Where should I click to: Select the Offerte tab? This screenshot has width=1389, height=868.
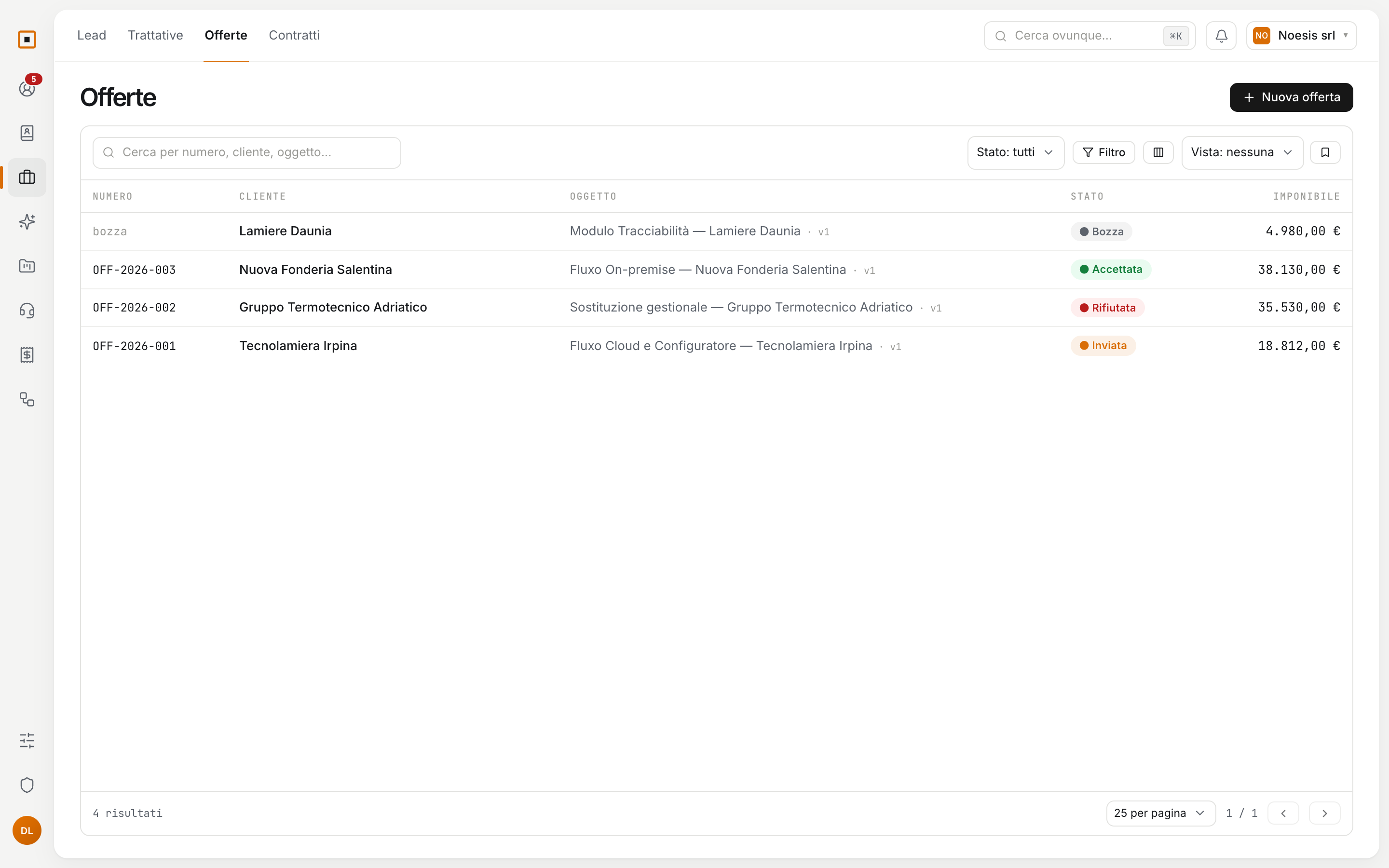(226, 35)
